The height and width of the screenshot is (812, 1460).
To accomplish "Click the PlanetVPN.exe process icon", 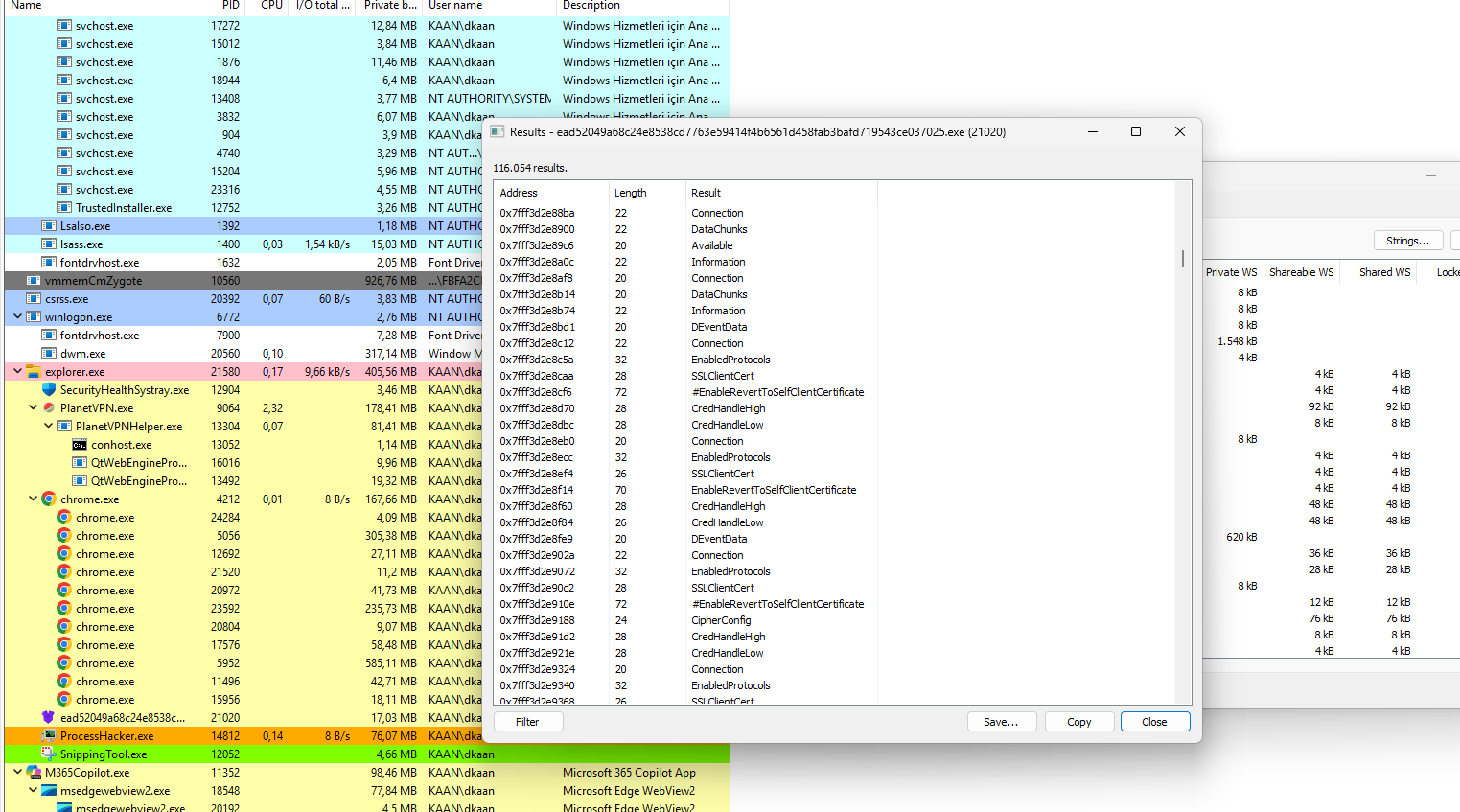I will pyautogui.click(x=49, y=408).
